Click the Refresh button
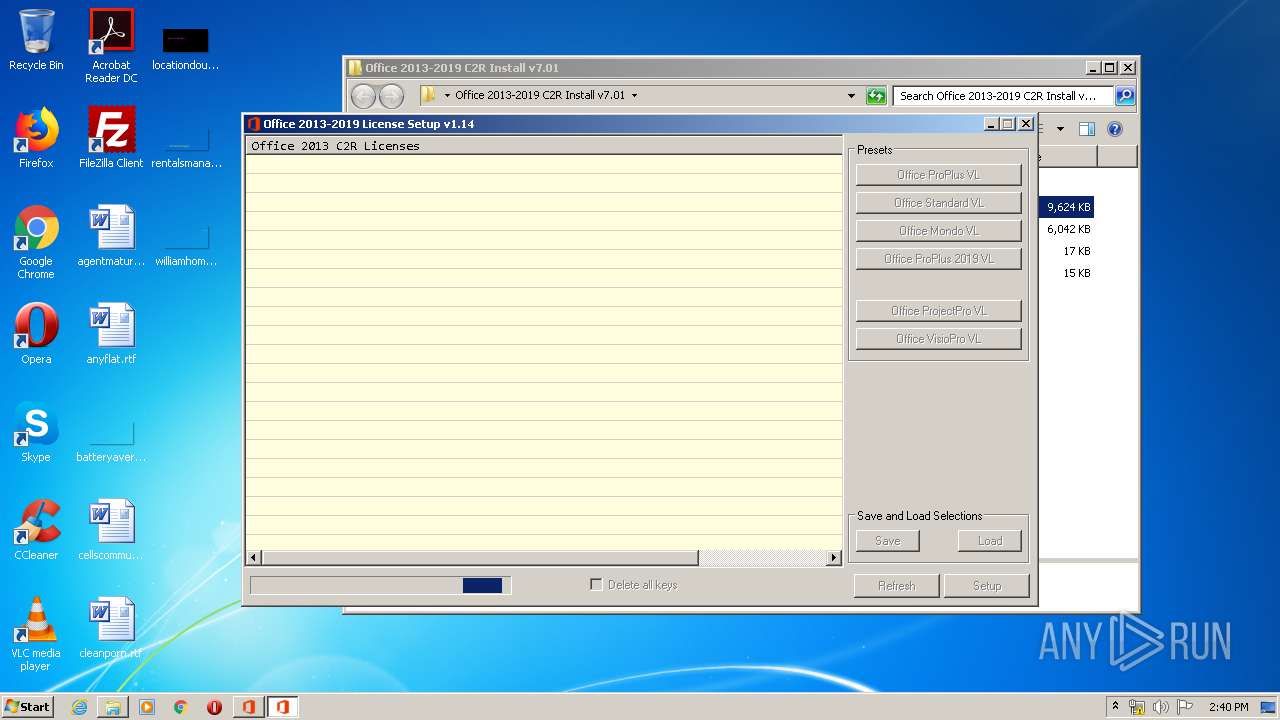This screenshot has width=1280, height=720. click(x=896, y=586)
